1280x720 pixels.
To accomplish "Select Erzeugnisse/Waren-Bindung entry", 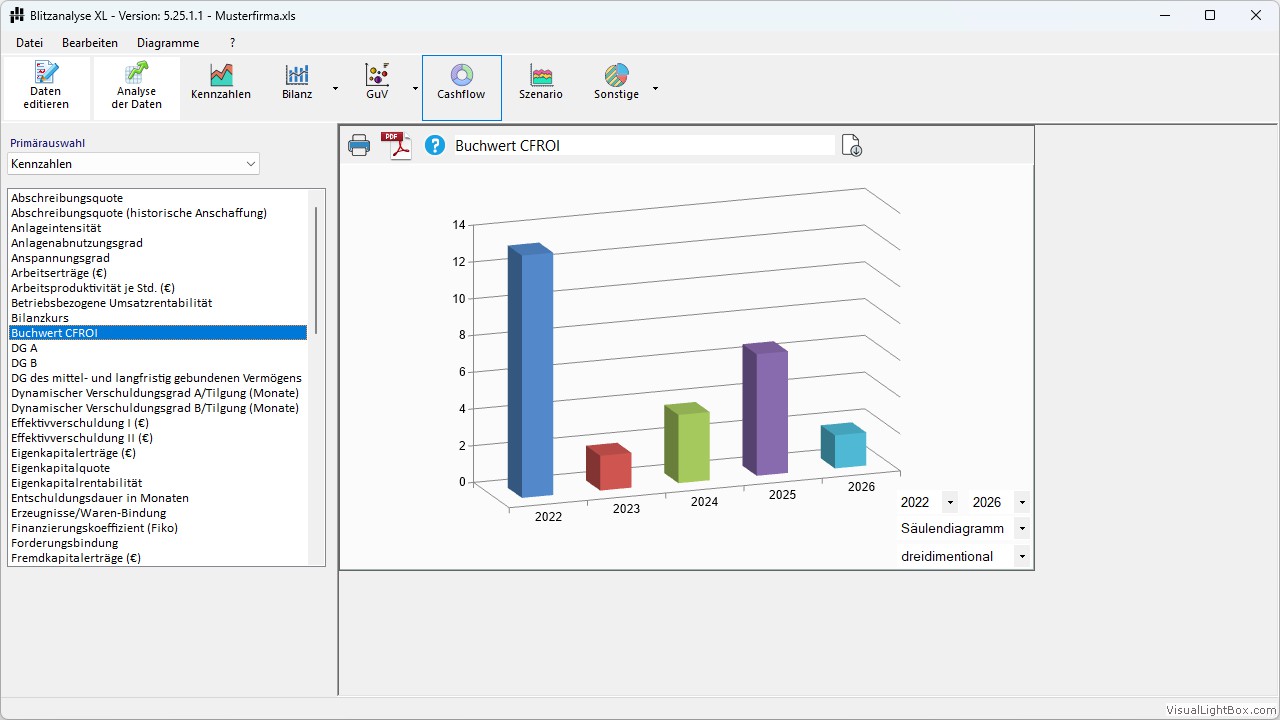I will pyautogui.click(x=158, y=513).
